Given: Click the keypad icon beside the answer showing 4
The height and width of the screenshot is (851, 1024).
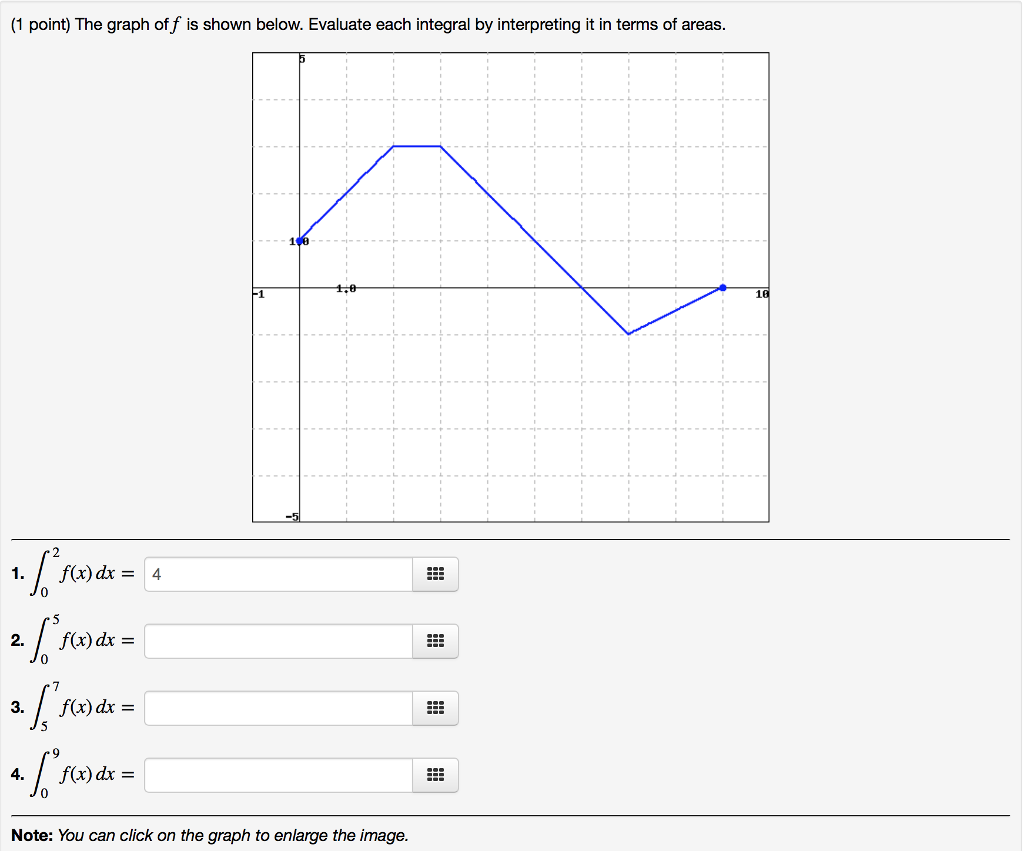Looking at the screenshot, I should 435,574.
